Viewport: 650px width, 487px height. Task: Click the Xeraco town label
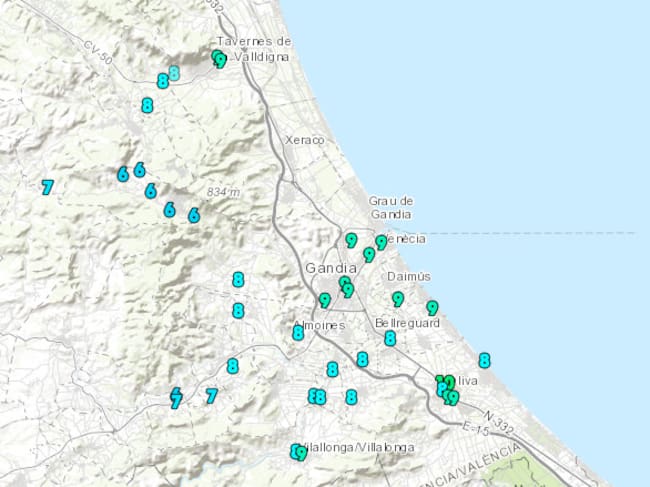[304, 140]
